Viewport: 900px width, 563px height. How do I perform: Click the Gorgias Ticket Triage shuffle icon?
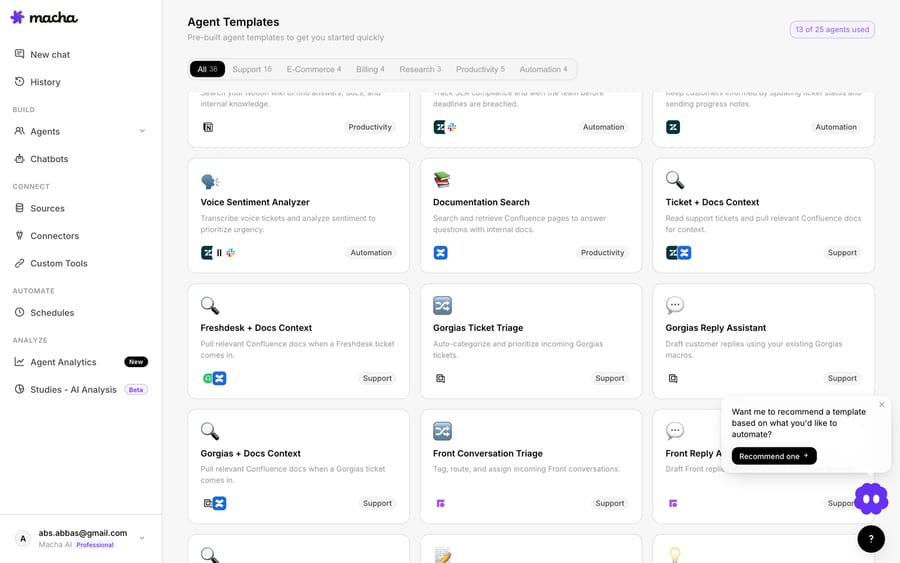tap(443, 306)
